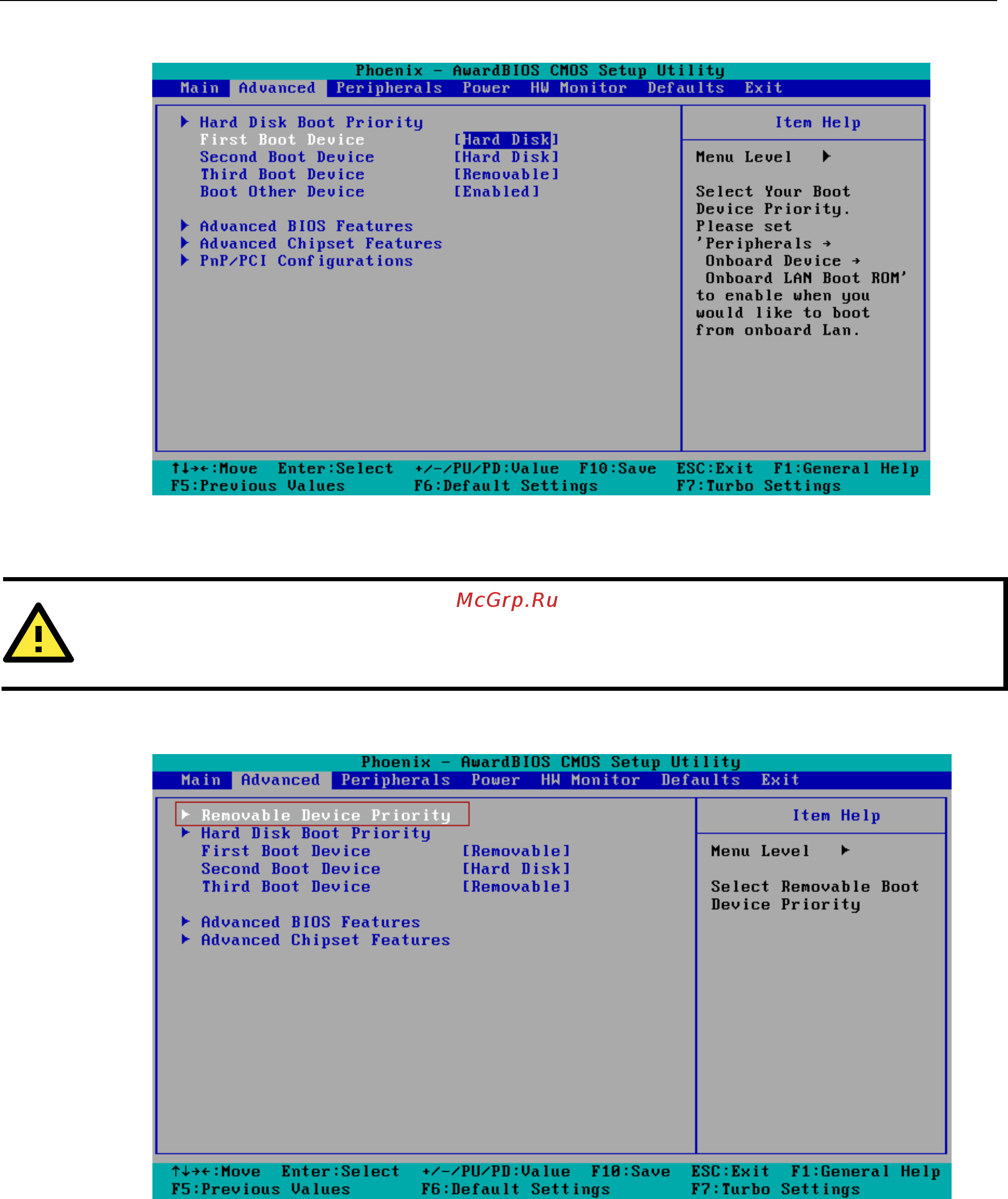
Task: Toggle Boot Other Device Enabled value
Action: pos(497,192)
